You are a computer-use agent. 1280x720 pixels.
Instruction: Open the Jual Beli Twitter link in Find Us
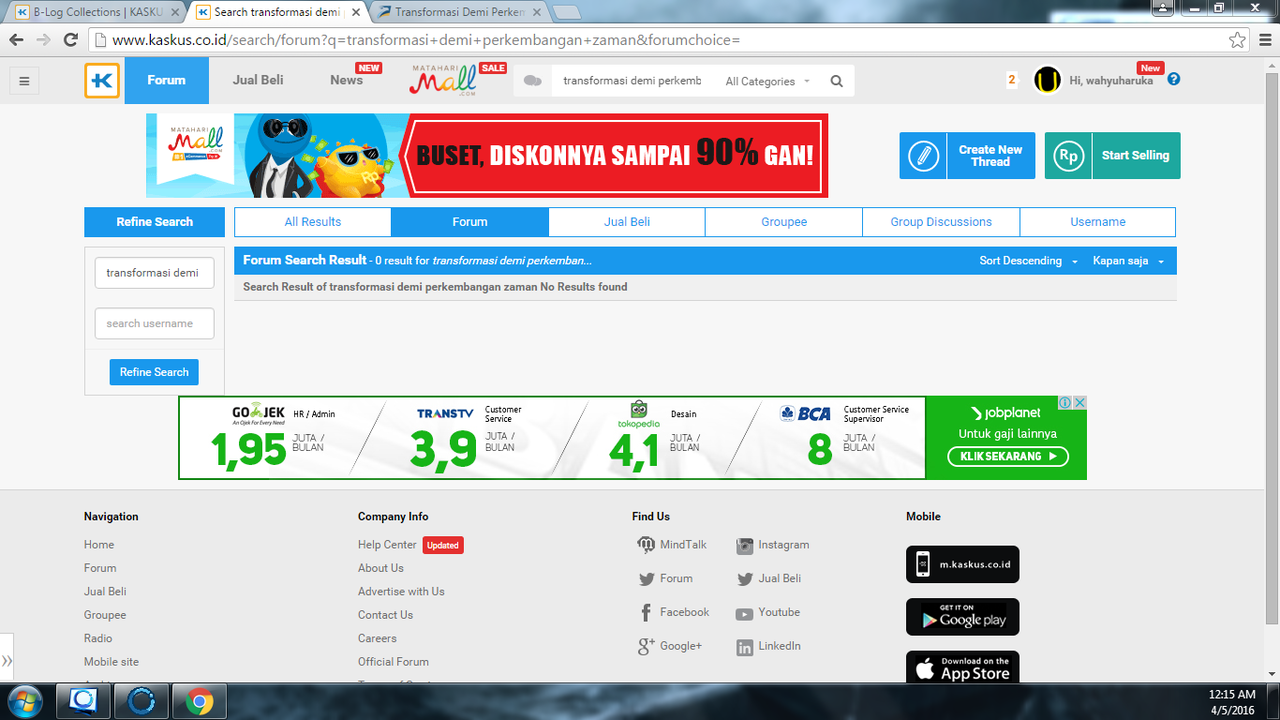coord(768,579)
